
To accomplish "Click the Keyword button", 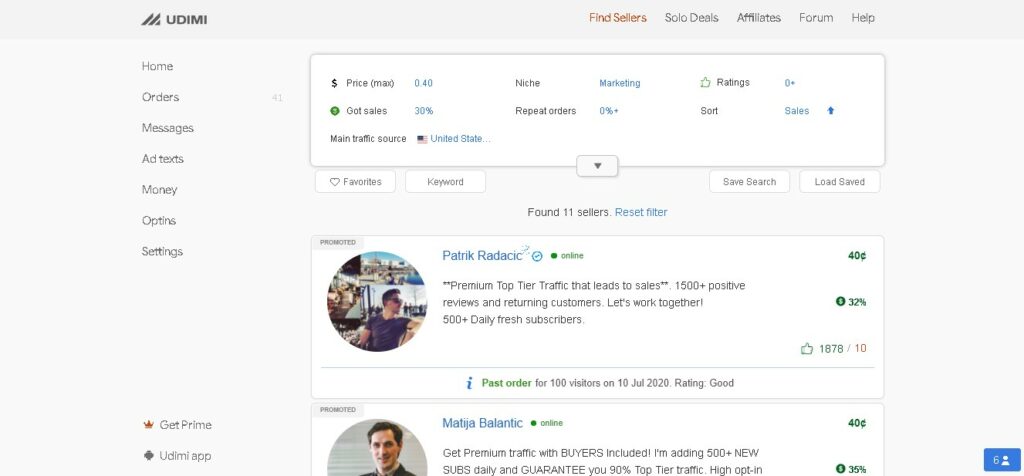I will point(445,182).
